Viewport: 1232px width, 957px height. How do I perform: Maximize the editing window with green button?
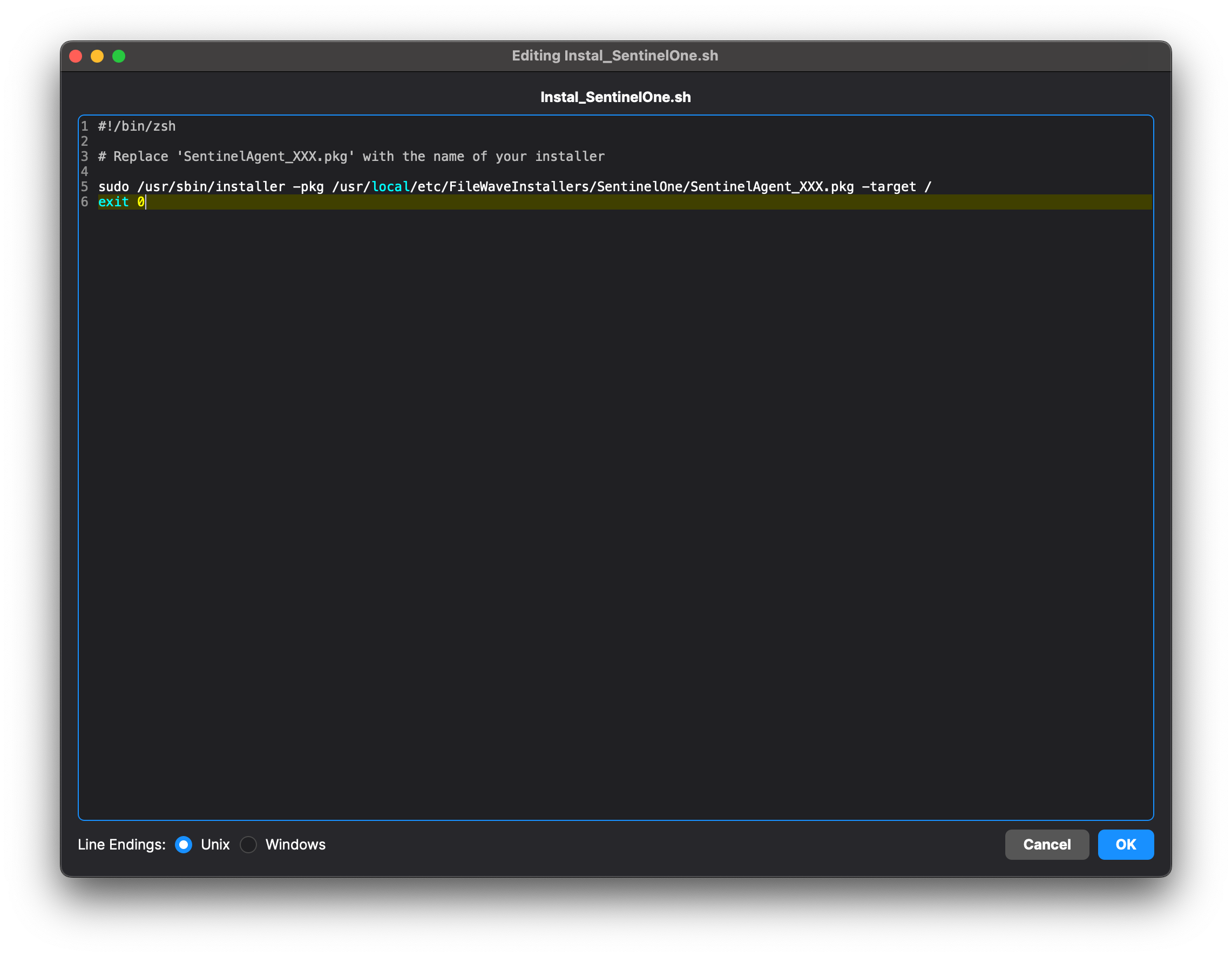(x=118, y=56)
